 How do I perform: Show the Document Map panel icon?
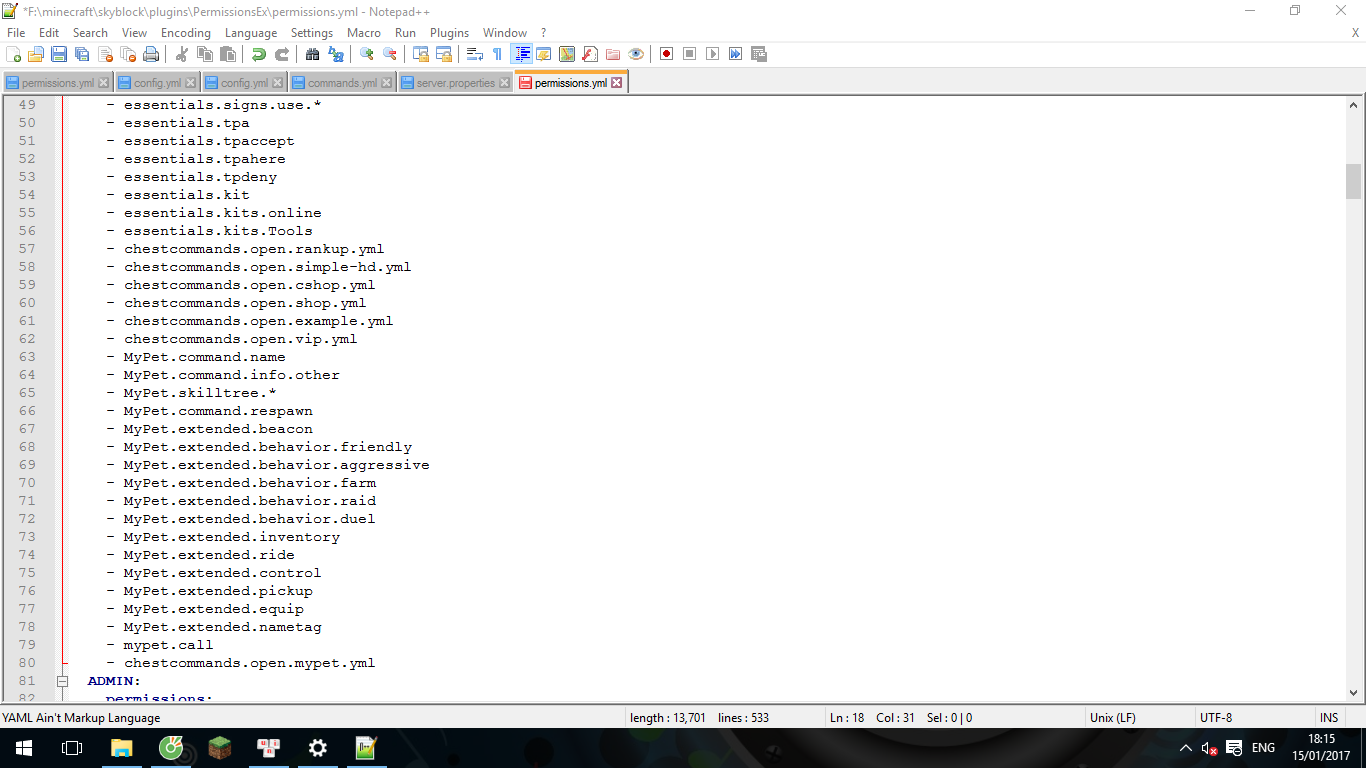click(x=567, y=54)
